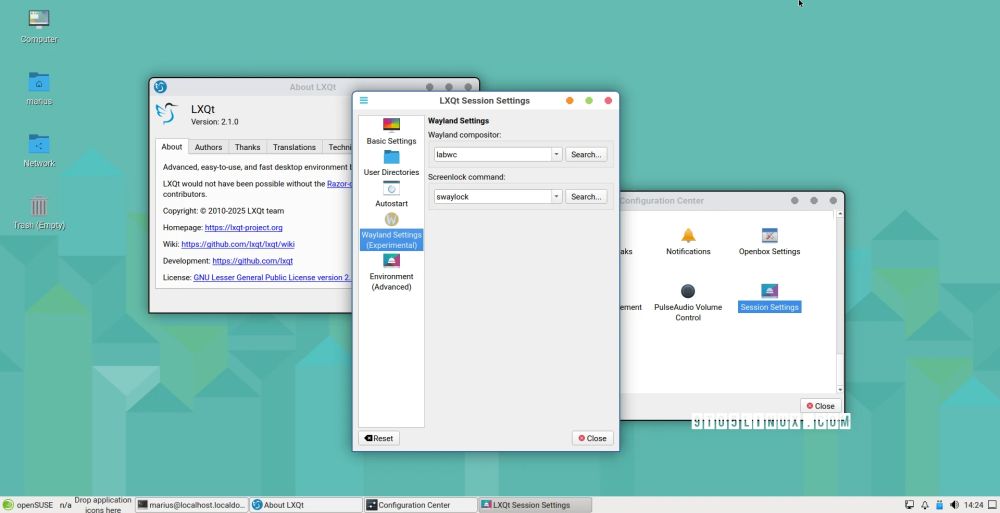The height and width of the screenshot is (513, 1000).
Task: Select Session Settings in Configuration Center
Action: (769, 298)
